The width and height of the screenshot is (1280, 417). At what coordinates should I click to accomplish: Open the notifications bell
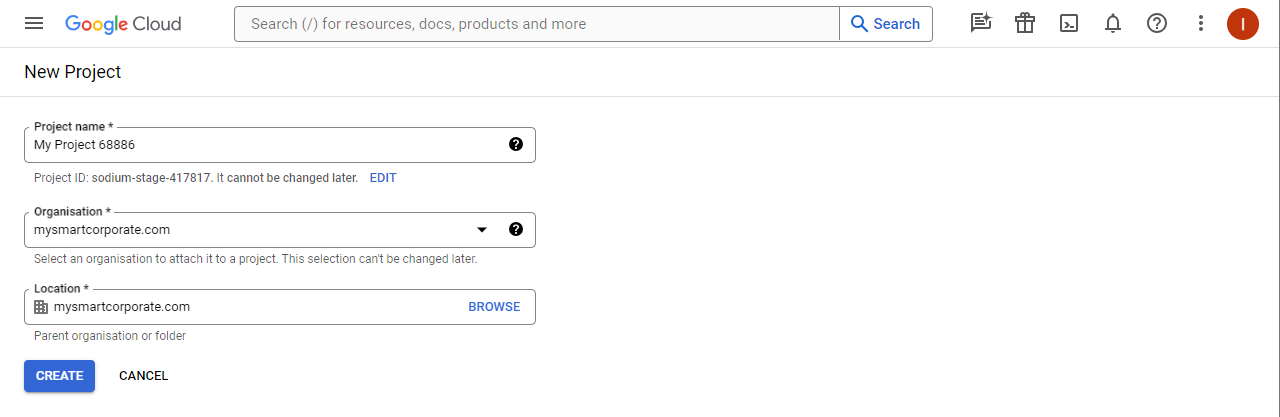point(1113,24)
